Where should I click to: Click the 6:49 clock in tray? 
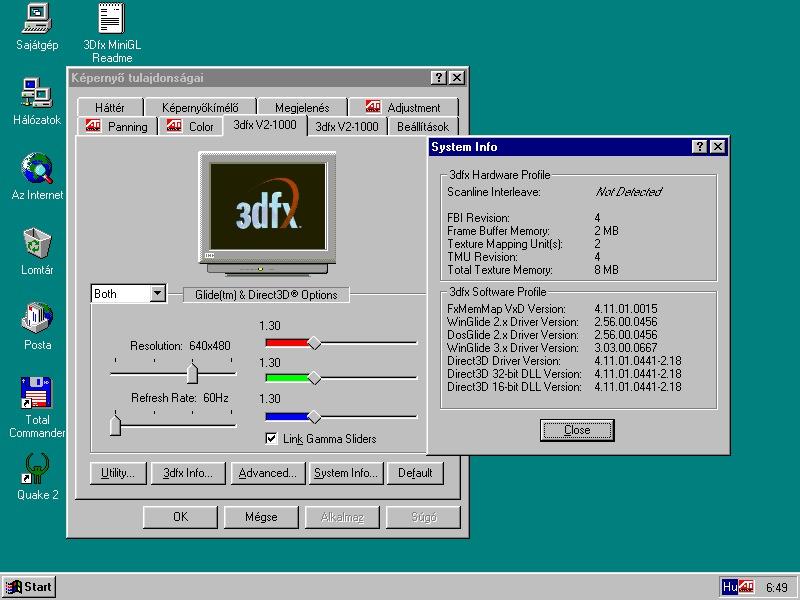click(x=777, y=587)
